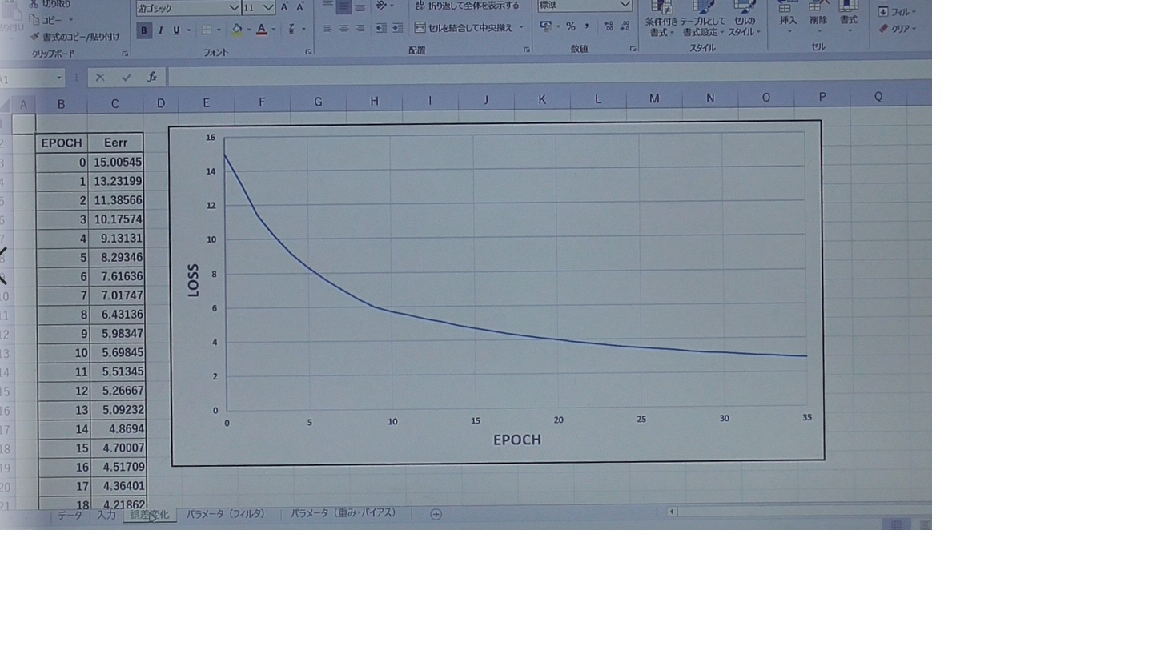This screenshot has height=662, width=1164.
Task: Open the font size dropdown
Action: (268, 7)
